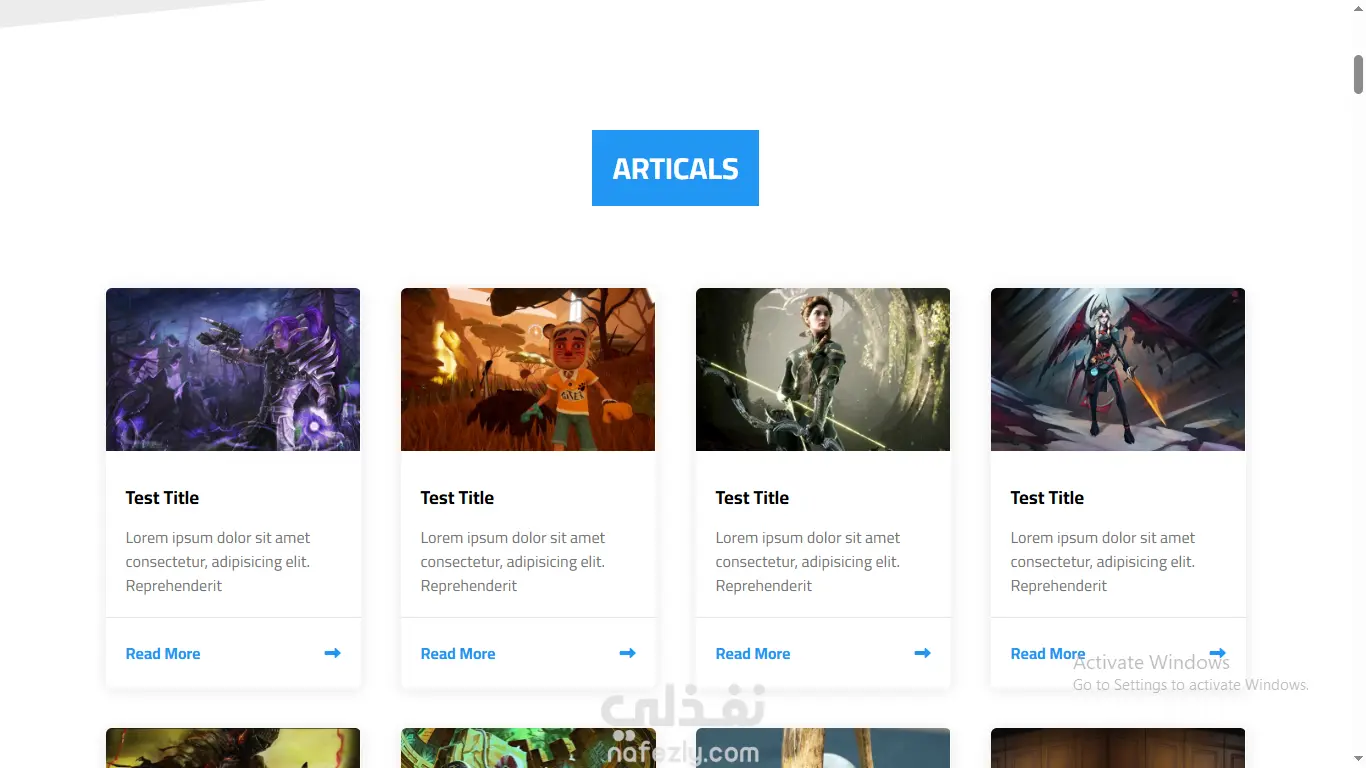This screenshot has width=1366, height=768.
Task: Click the Lorem ipsum text in winged warrior card
Action: [x=1103, y=562]
